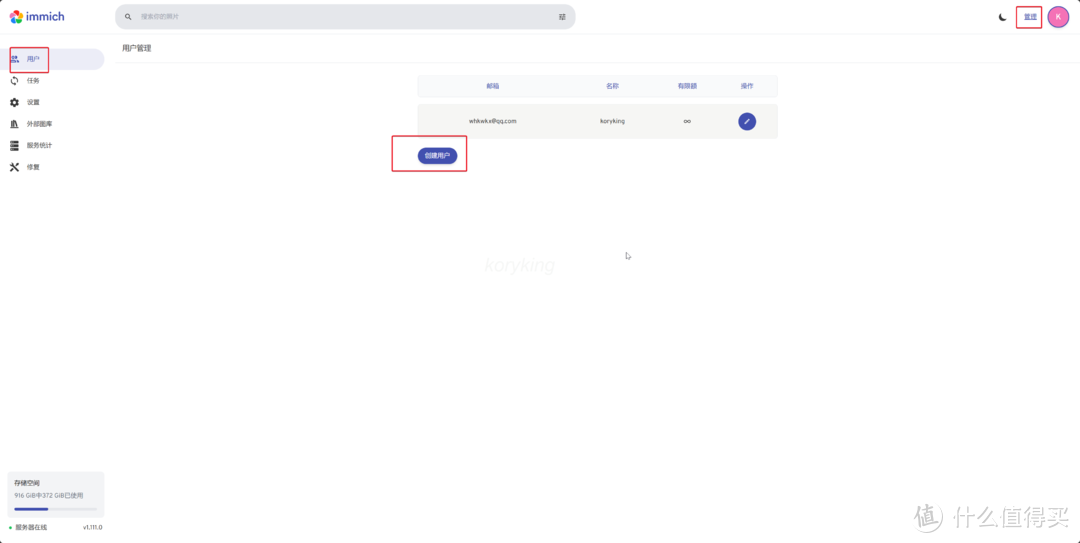Open the 管理 administration link

click(x=1030, y=17)
